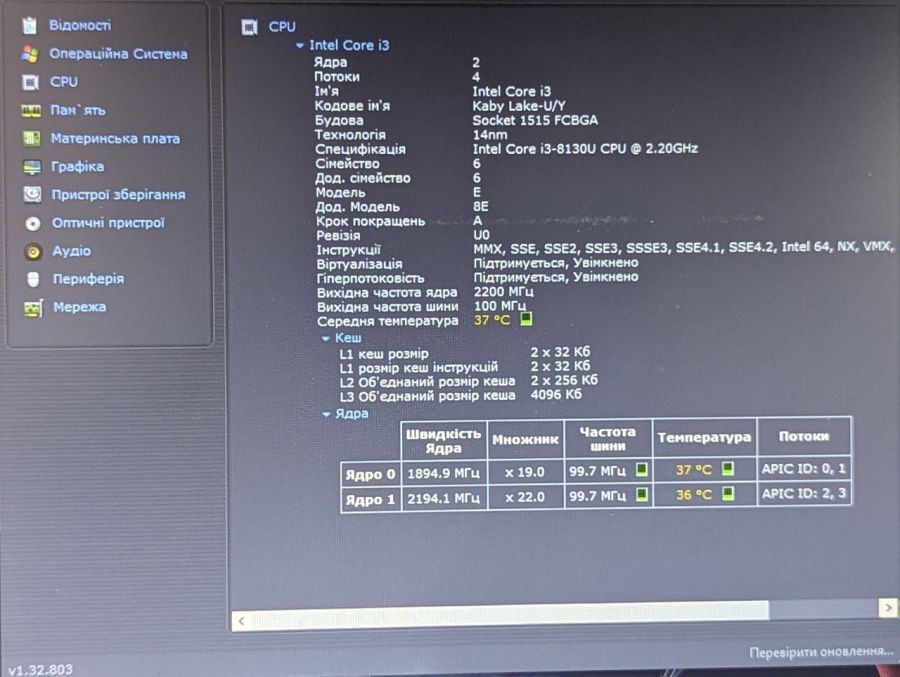This screenshot has height=677, width=900.
Task: Collapse the Intel Core i3 tree node
Action: point(300,45)
